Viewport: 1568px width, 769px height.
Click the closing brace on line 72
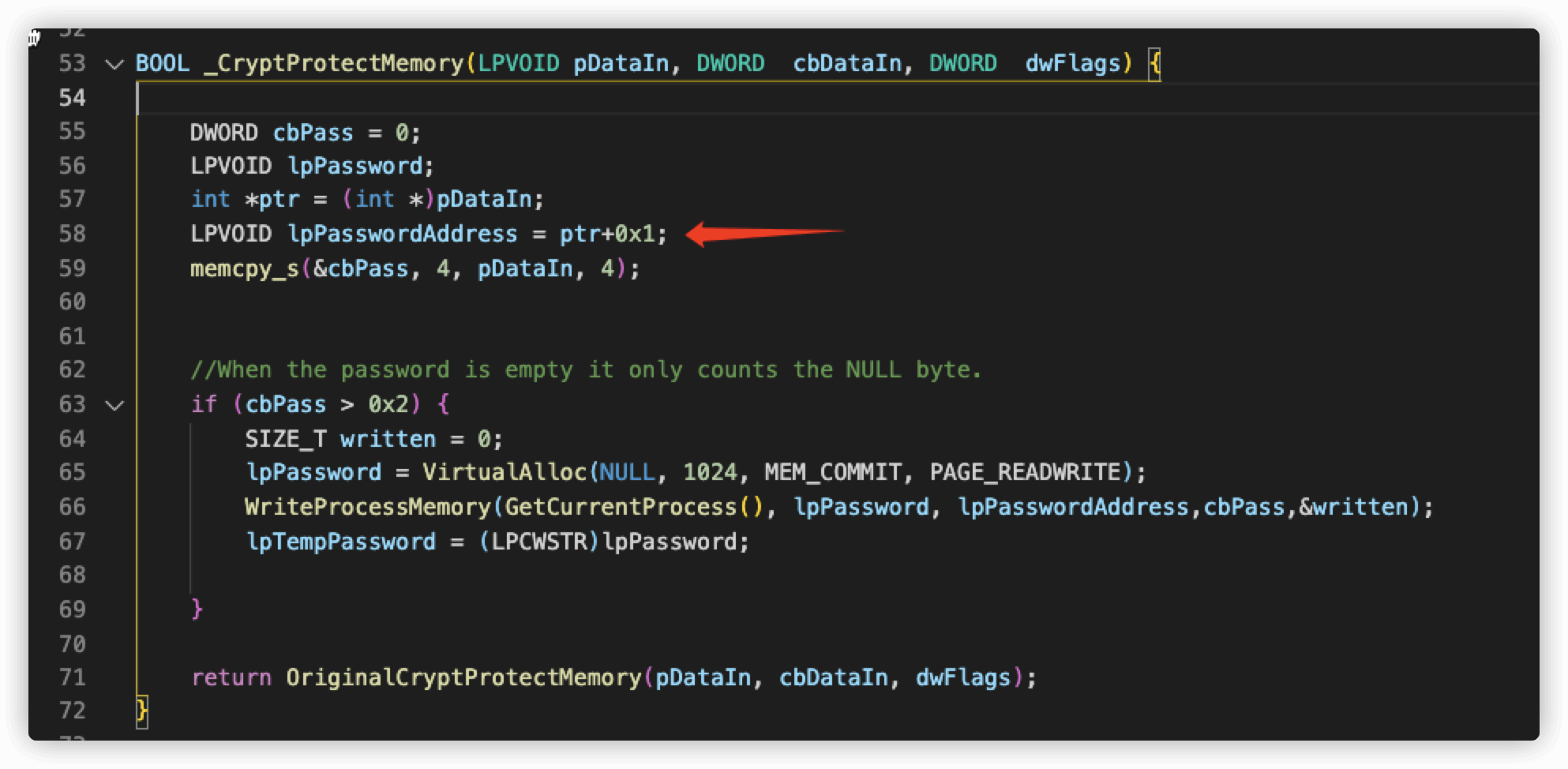tap(142, 711)
